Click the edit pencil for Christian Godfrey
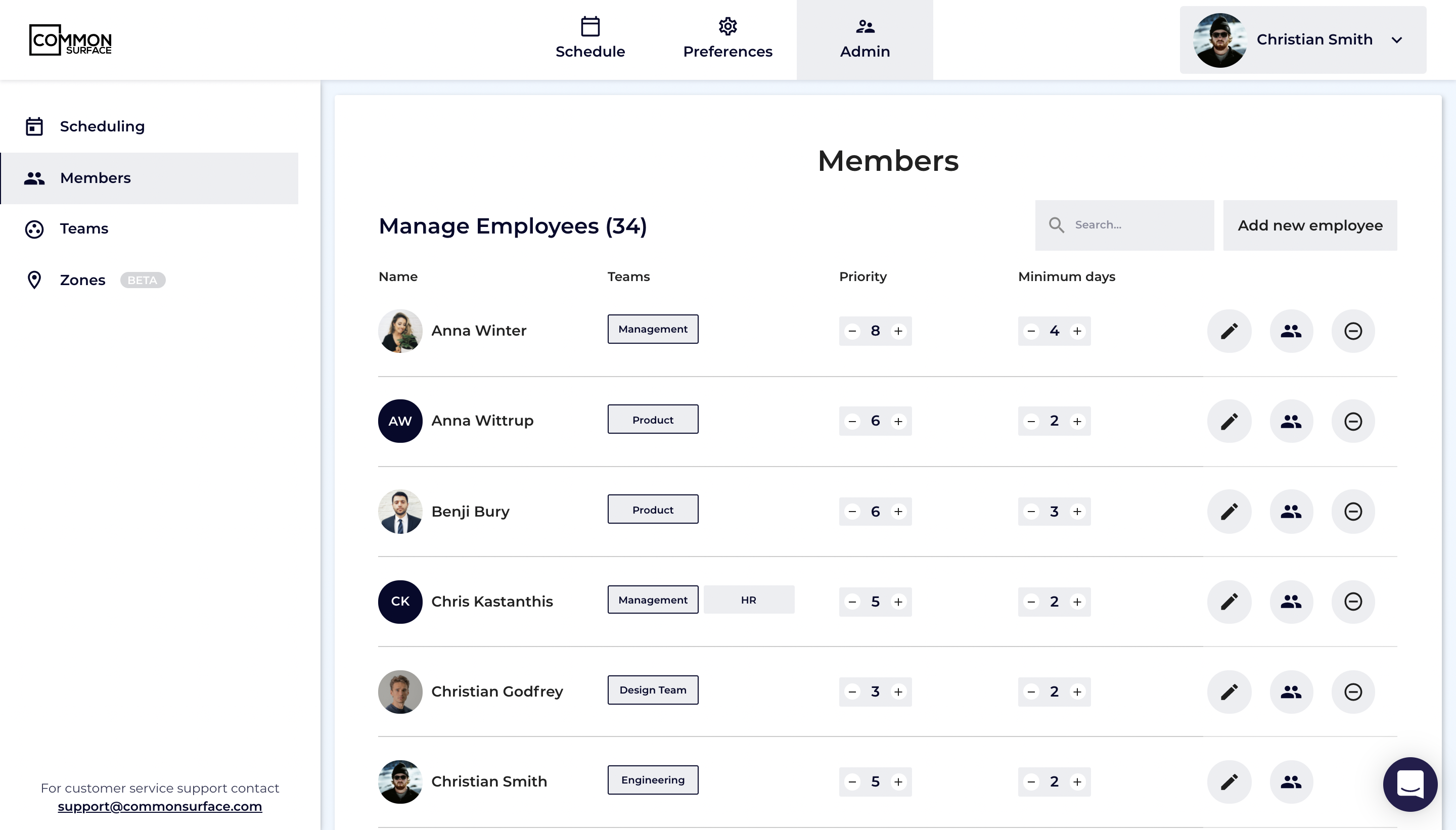This screenshot has height=830, width=1456. [x=1229, y=691]
